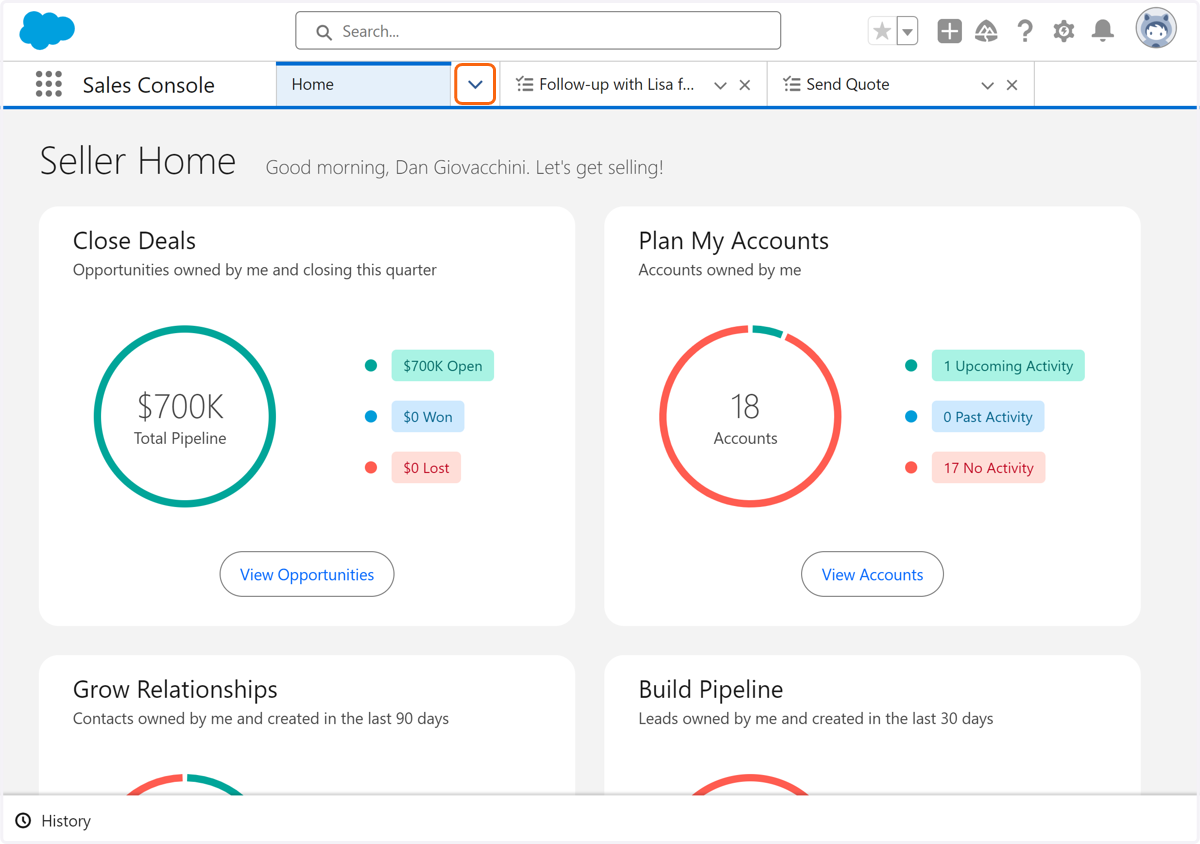Click the Close Deals card title
Screen dimensions: 1200x844
(134, 241)
